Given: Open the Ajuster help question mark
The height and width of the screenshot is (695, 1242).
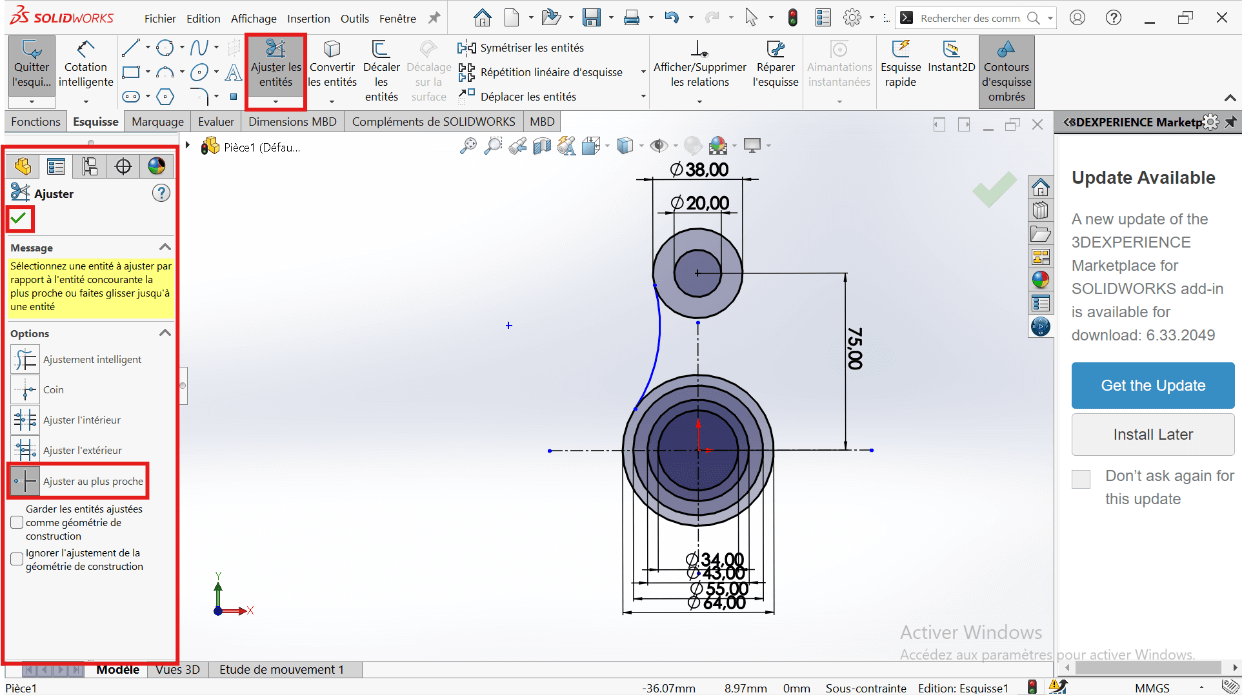Looking at the screenshot, I should (161, 193).
